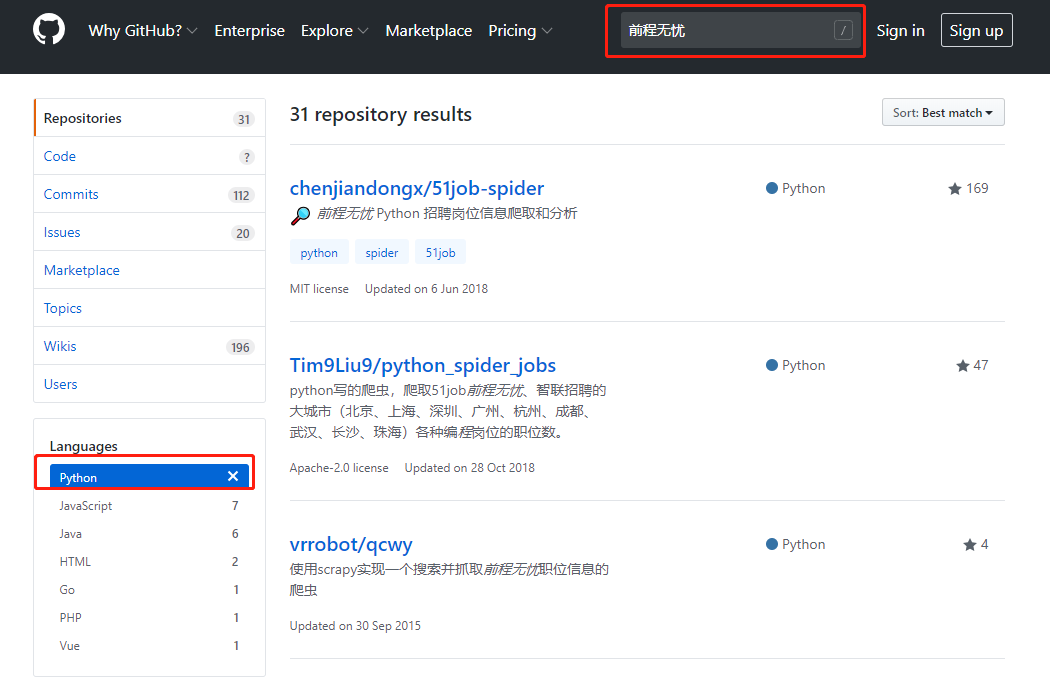The width and height of the screenshot is (1050, 686).
Task: Filter results by Vue language
Action: [x=149, y=646]
